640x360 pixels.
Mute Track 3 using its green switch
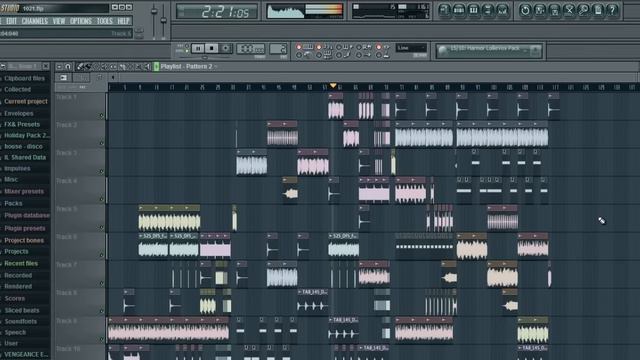point(102,171)
